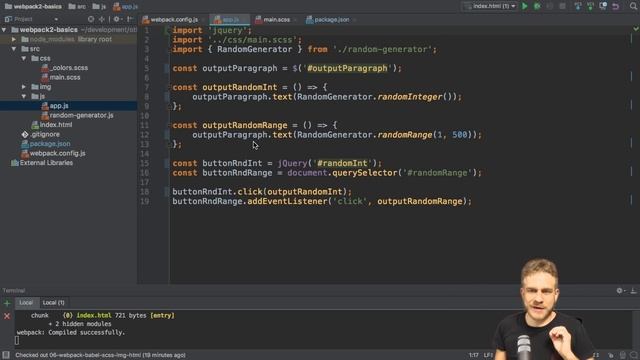Click the green inspection checkmark in editor corner
The width and height of the screenshot is (640, 360).
[x=636, y=29]
